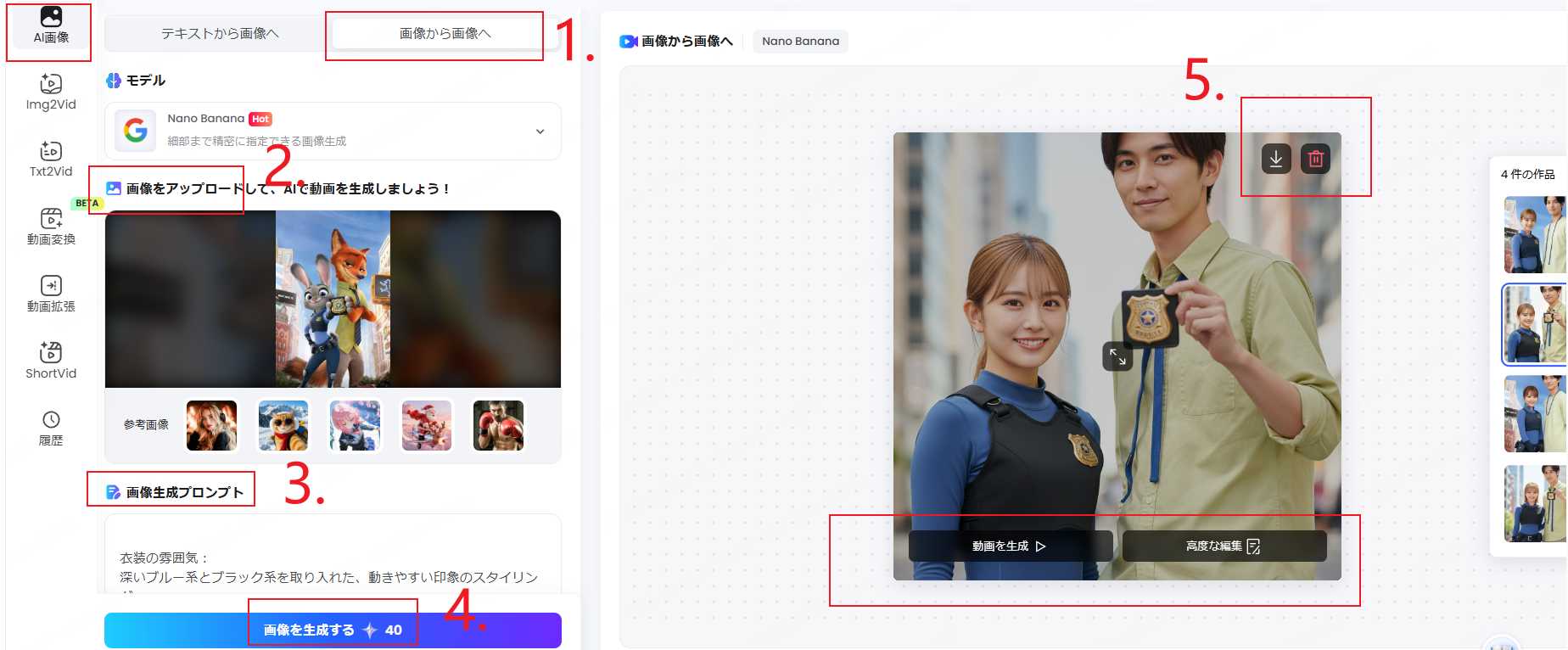Expand the image with fullscreen arrows icon

tap(1117, 356)
